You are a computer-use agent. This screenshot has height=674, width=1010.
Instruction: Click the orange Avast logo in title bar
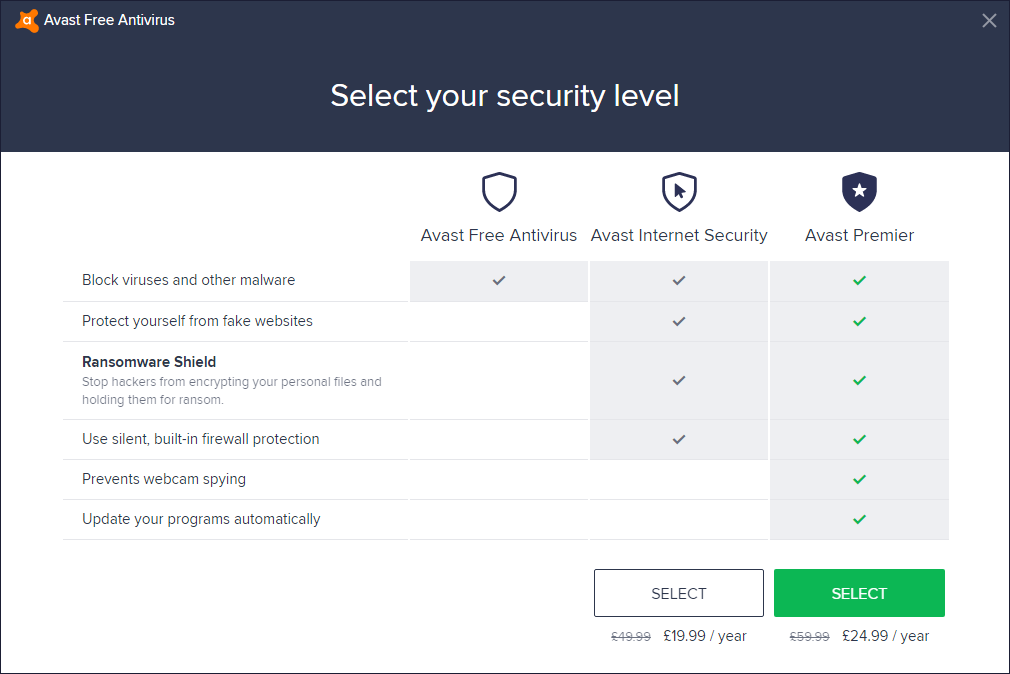(x=27, y=20)
